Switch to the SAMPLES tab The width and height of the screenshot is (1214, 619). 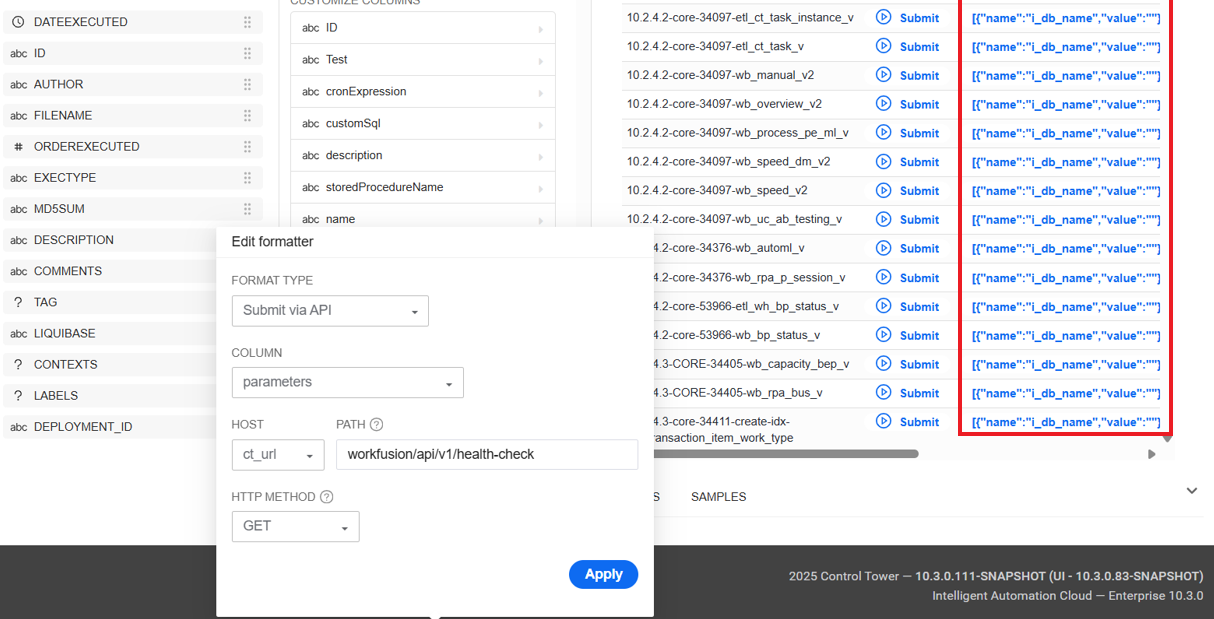(719, 497)
